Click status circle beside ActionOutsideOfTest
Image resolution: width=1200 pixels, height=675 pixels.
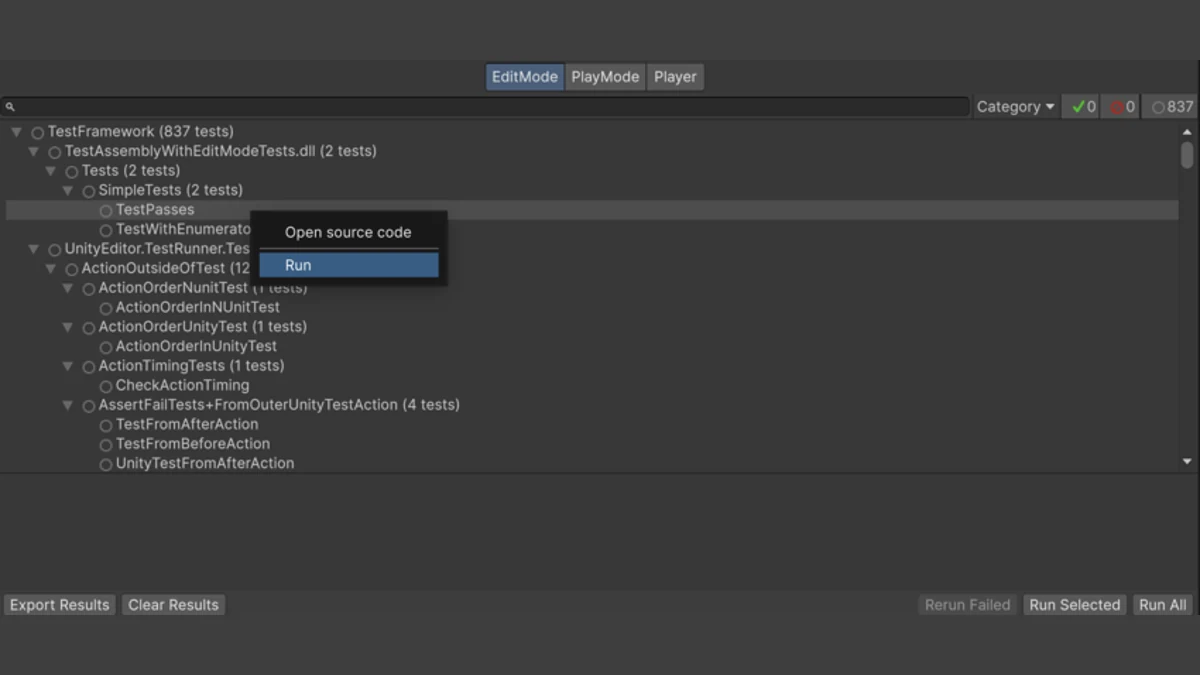click(72, 269)
